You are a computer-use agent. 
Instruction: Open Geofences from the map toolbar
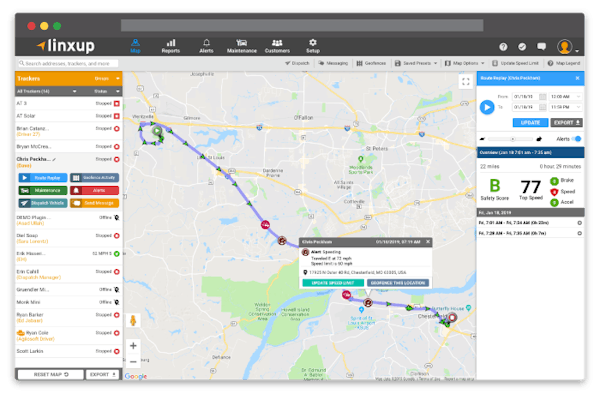tap(371, 63)
